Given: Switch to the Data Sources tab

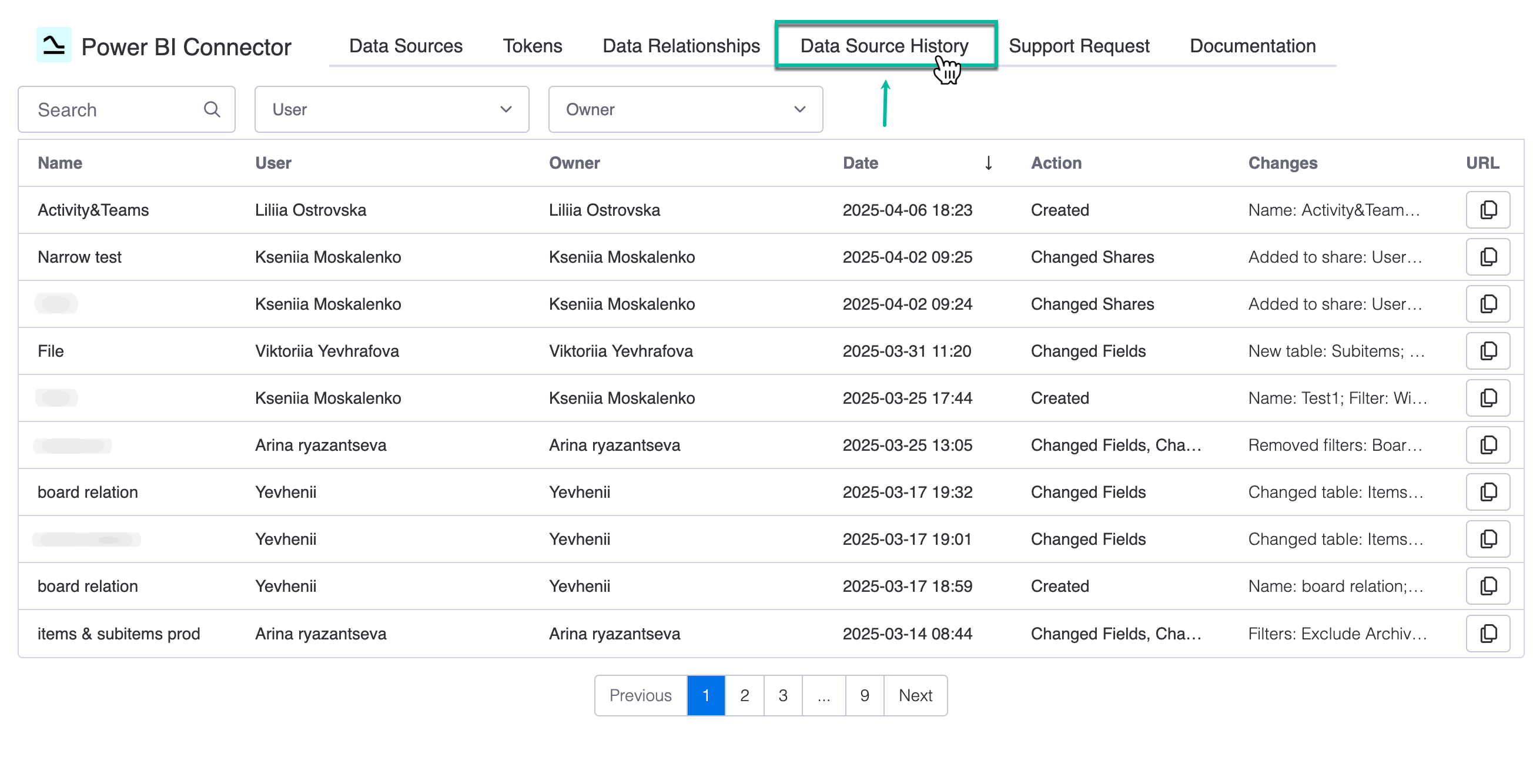Looking at the screenshot, I should [405, 46].
